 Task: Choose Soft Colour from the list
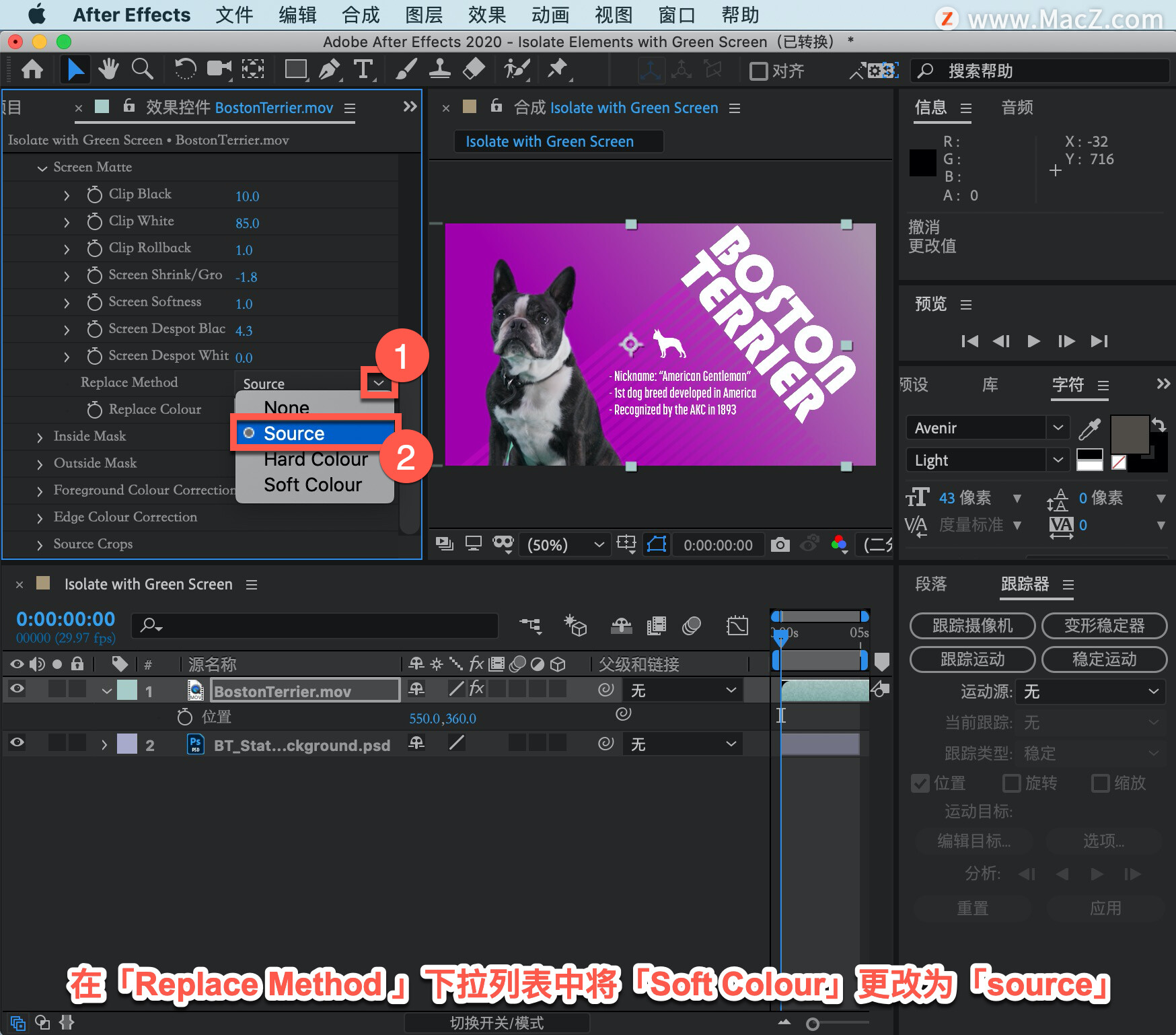click(313, 485)
